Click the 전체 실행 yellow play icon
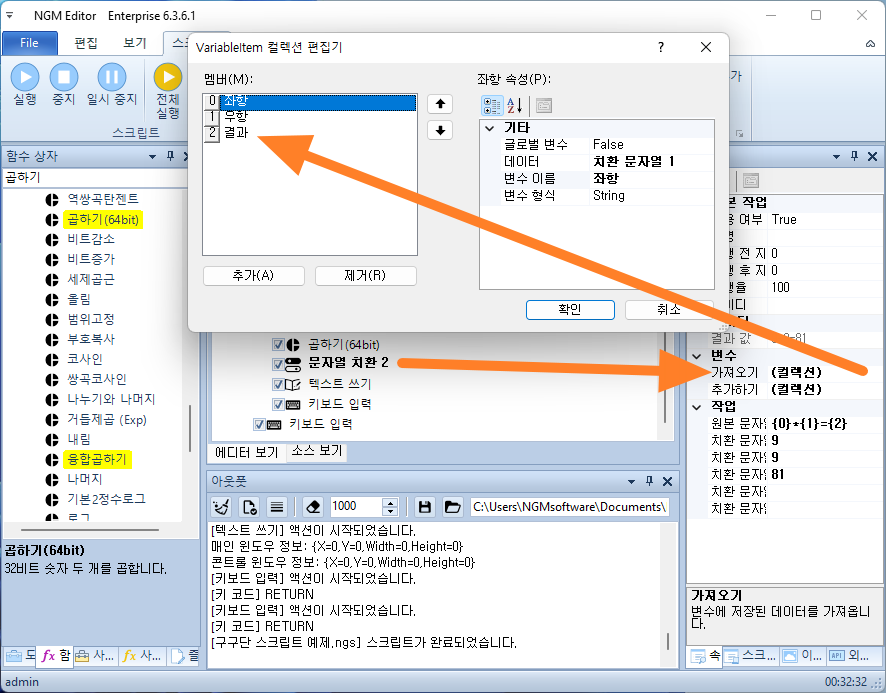The width and height of the screenshot is (886, 693). click(x=168, y=77)
